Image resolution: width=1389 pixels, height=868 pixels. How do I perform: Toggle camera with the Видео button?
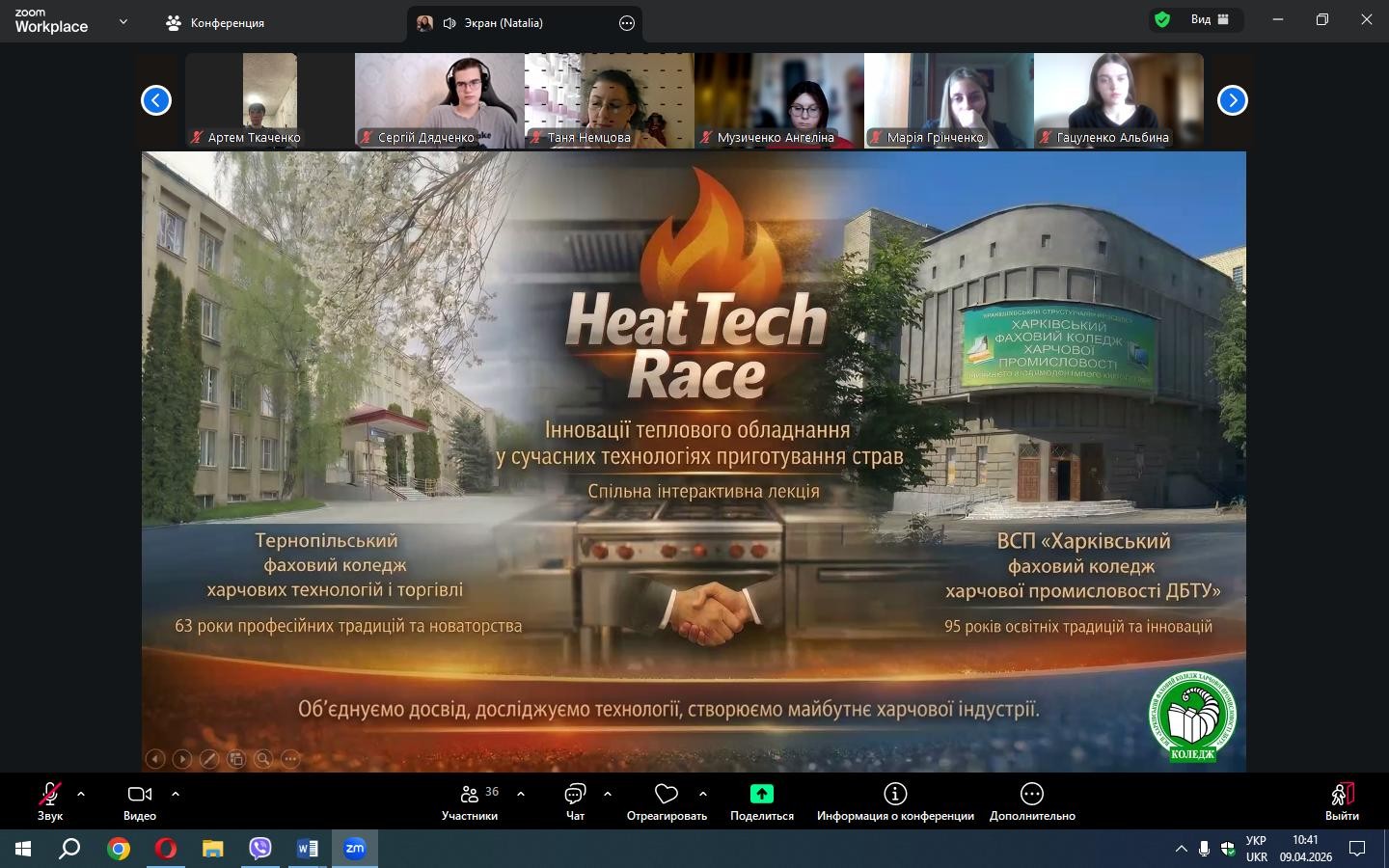[140, 800]
